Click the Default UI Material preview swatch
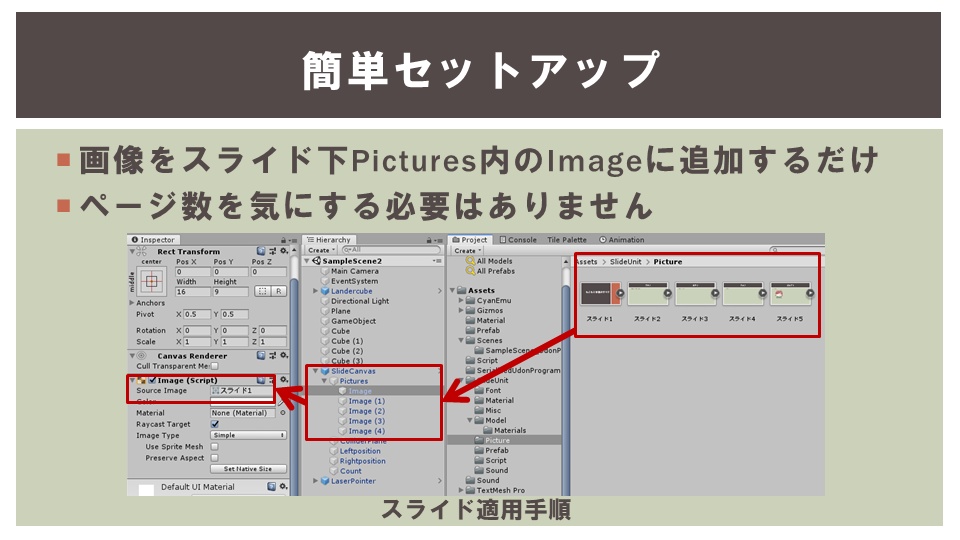This screenshot has height=540, width=960. (x=146, y=490)
